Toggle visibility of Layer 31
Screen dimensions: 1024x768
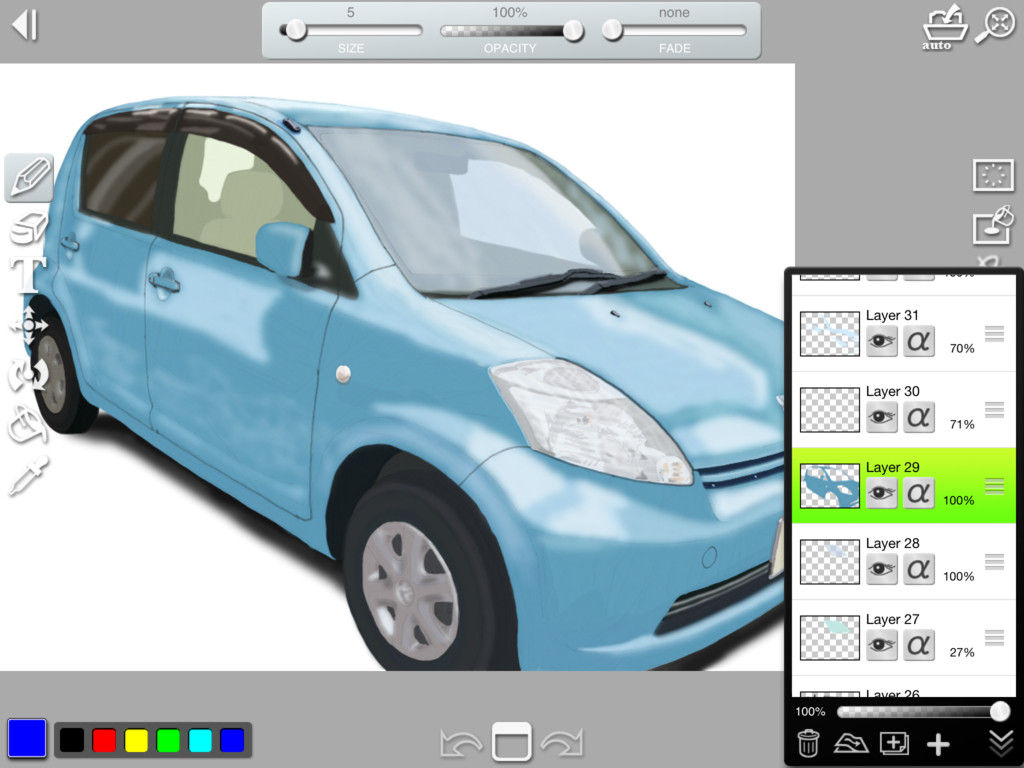click(882, 341)
